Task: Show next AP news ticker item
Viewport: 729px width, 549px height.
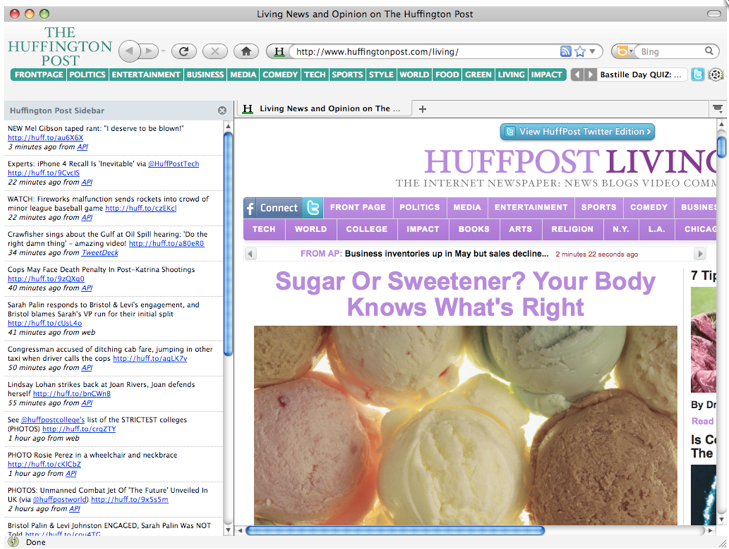Action: point(700,254)
